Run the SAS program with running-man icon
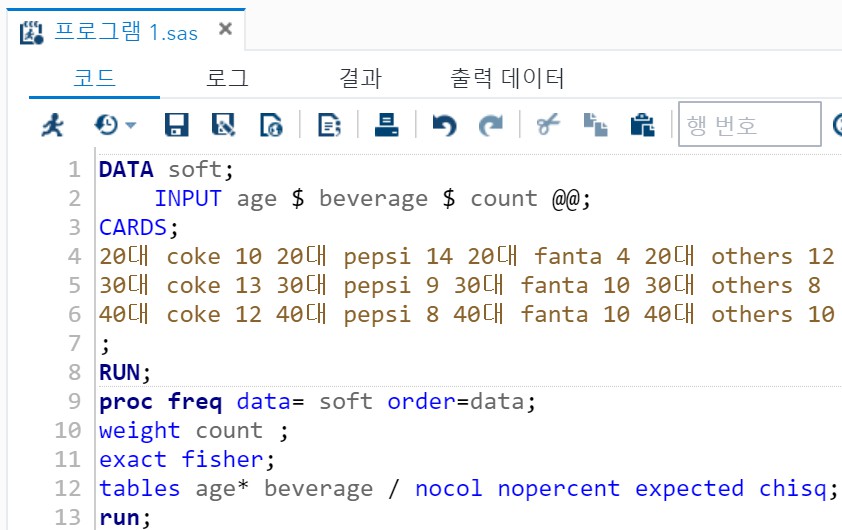 pos(53,125)
